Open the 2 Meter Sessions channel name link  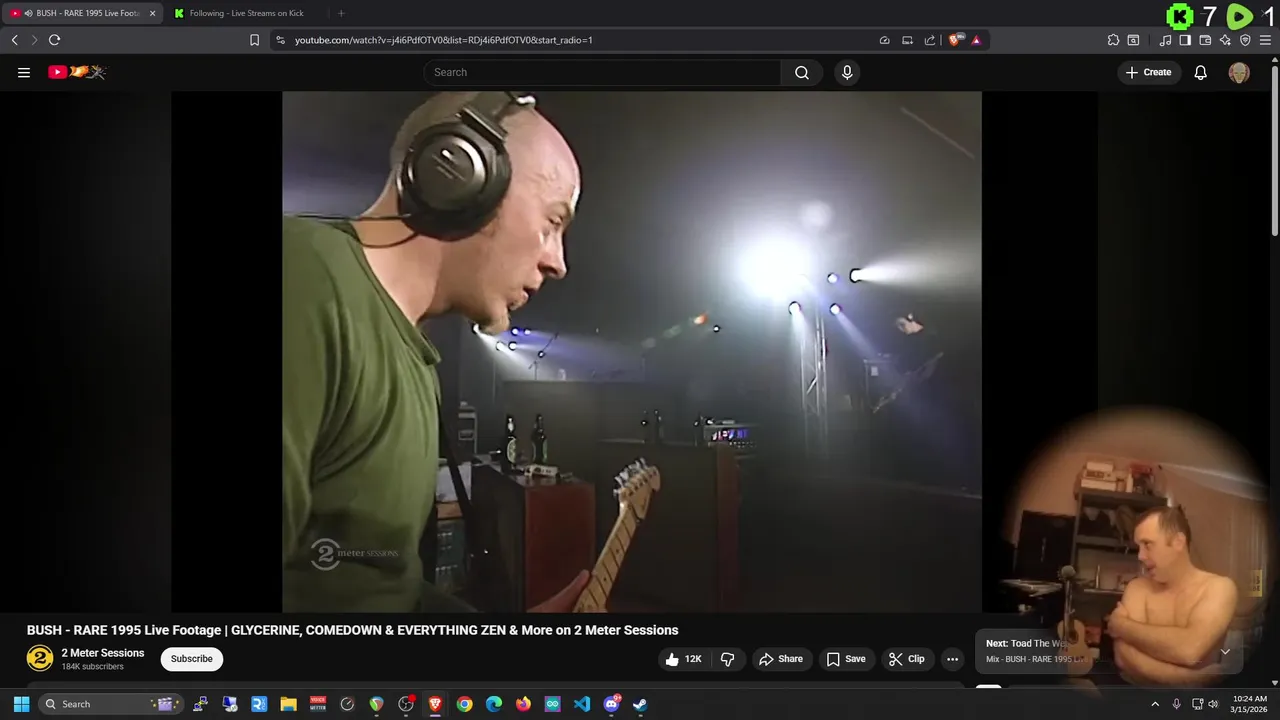tap(103, 653)
